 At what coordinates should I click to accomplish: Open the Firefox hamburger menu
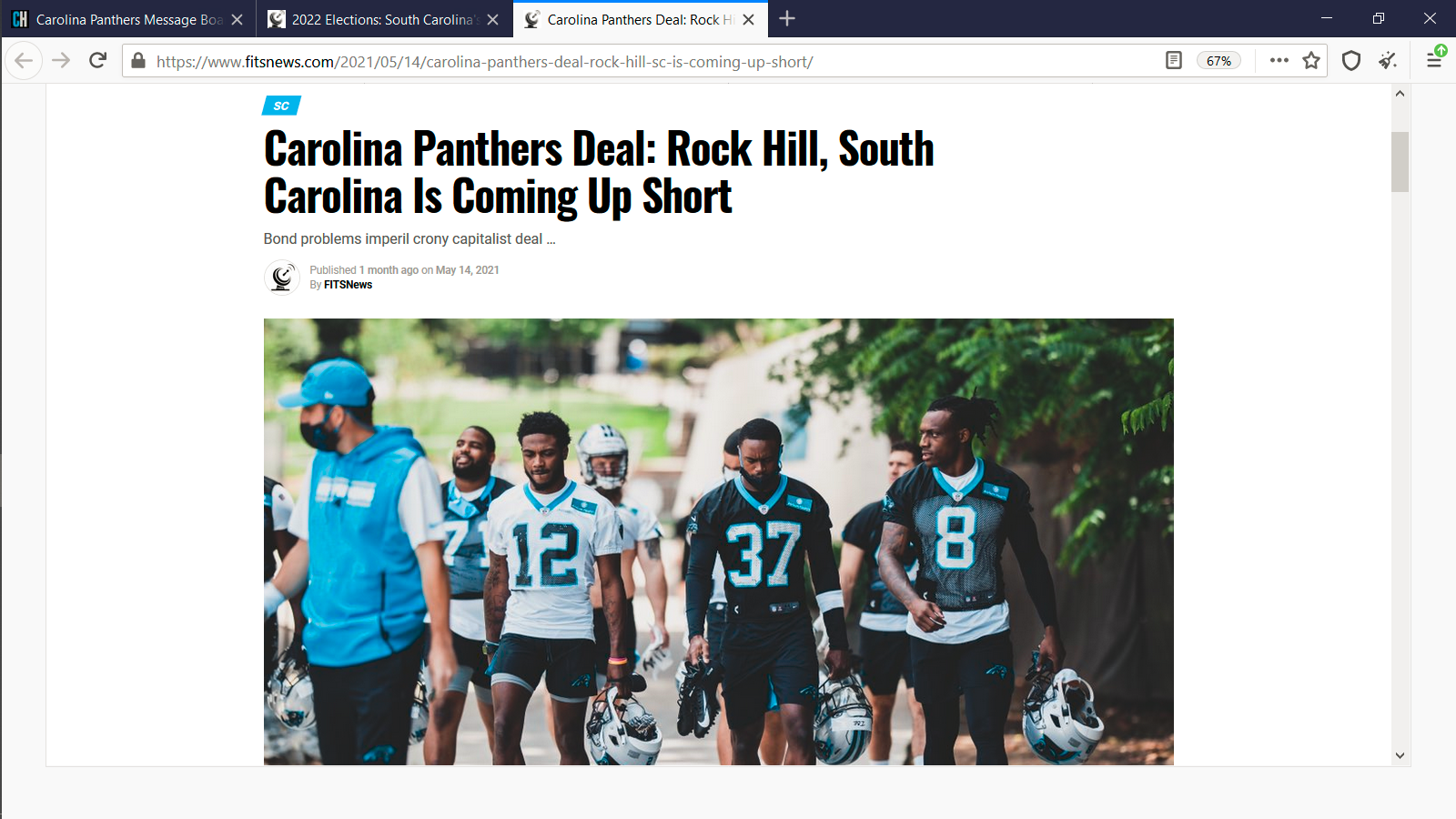coord(1434,61)
